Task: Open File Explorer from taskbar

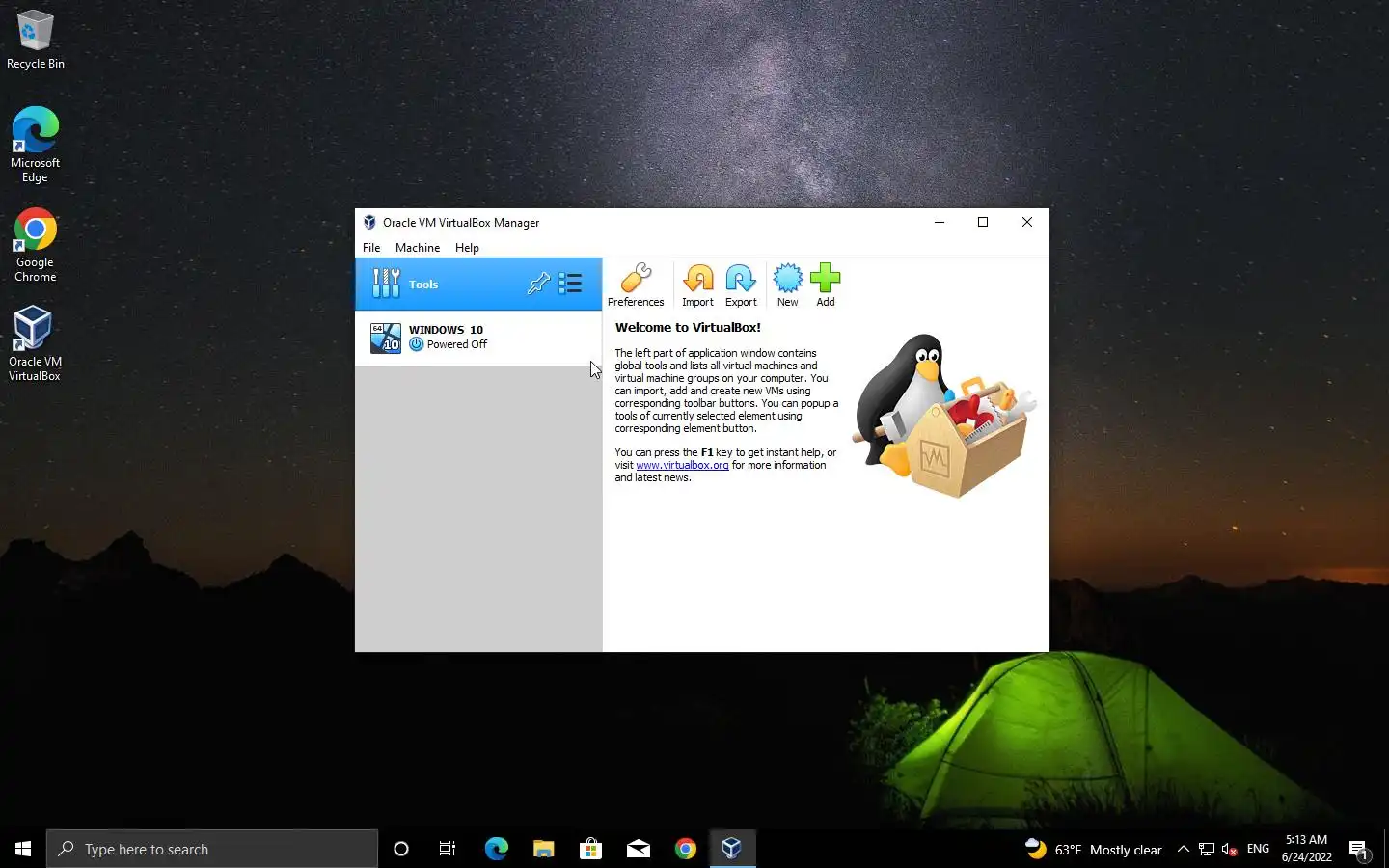Action: 543,849
